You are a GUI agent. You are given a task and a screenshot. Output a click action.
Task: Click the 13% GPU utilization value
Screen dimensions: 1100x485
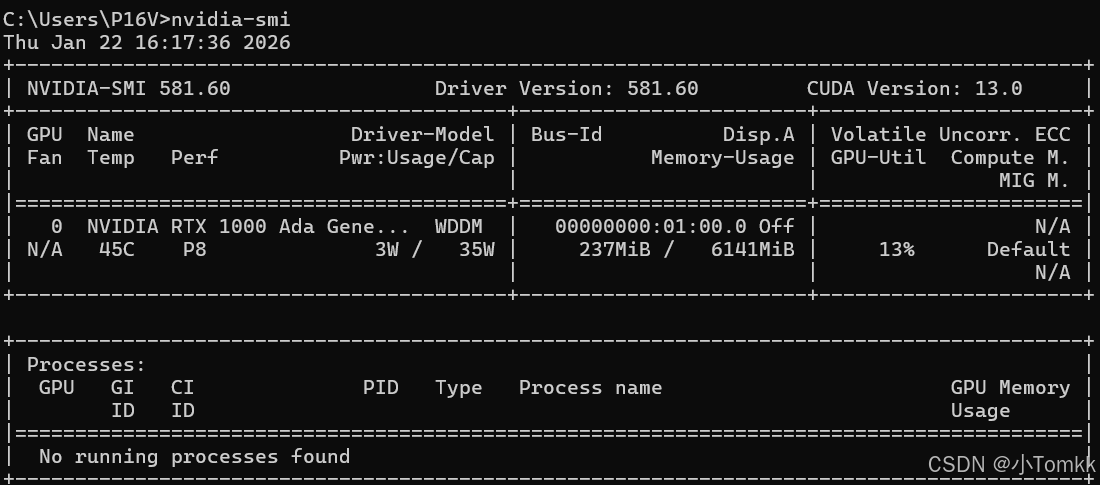coord(897,249)
